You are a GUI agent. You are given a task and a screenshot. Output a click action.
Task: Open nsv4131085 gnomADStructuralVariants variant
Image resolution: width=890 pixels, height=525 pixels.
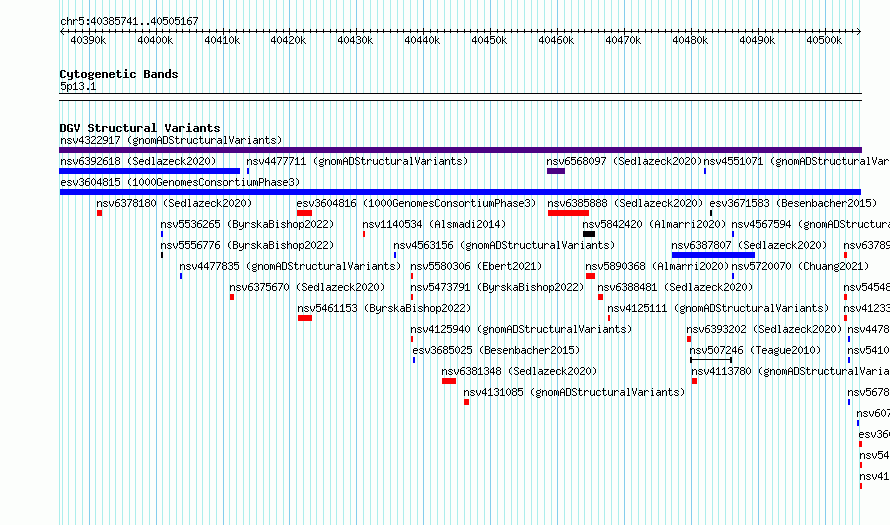click(x=574, y=392)
